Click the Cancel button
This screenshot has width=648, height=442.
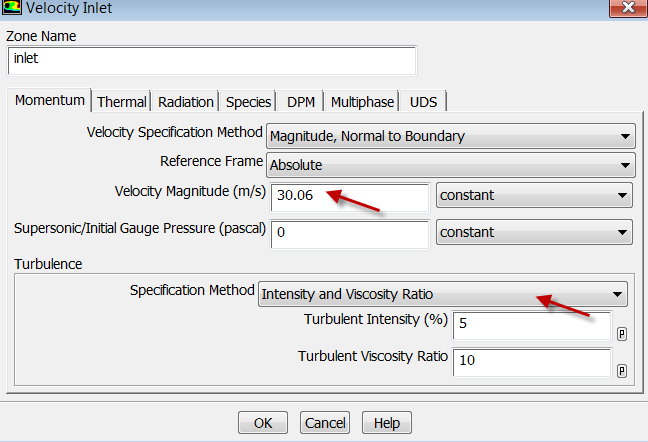coord(325,423)
